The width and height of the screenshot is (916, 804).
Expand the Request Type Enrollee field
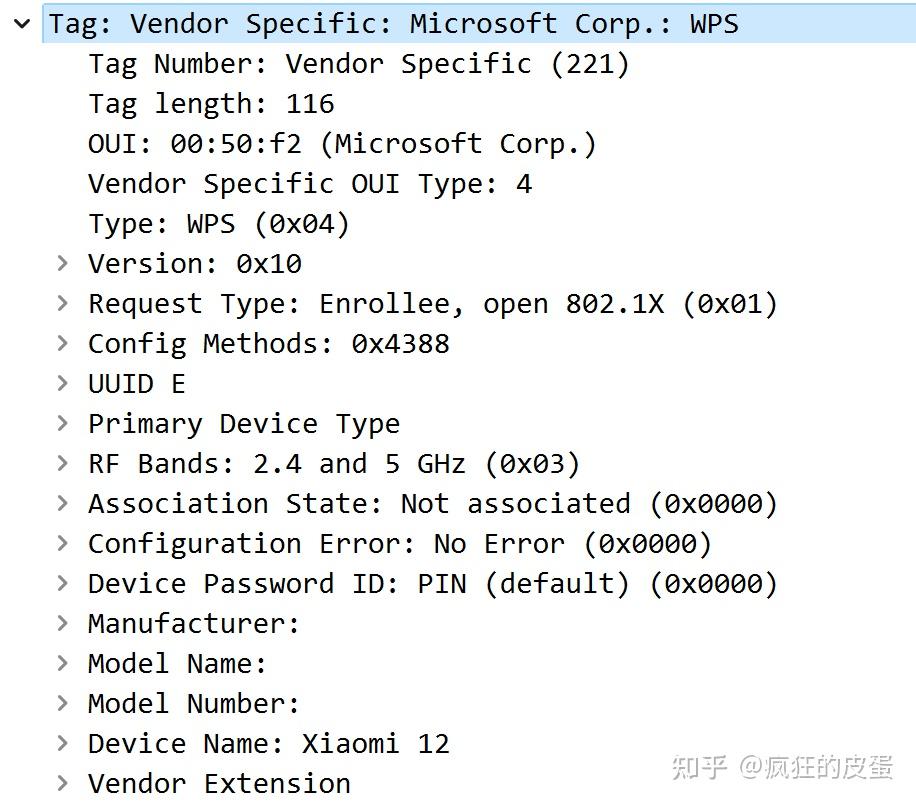(x=63, y=303)
